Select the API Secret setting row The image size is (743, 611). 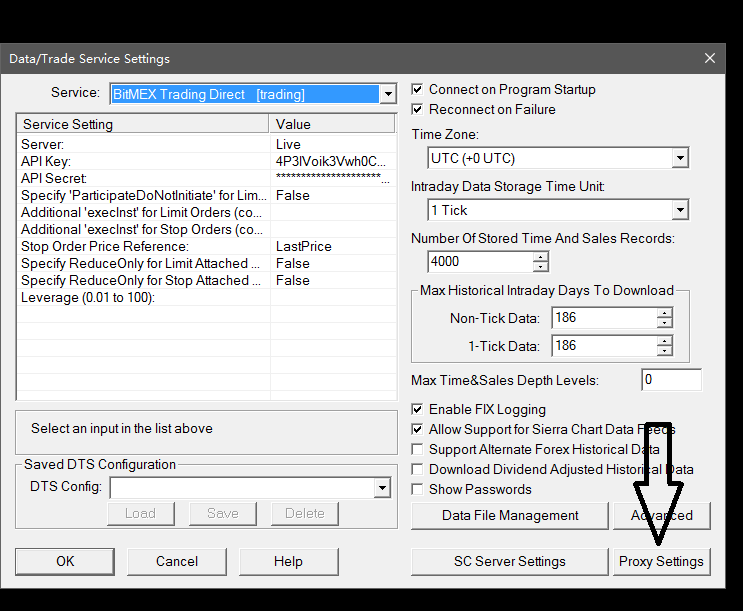point(207,178)
